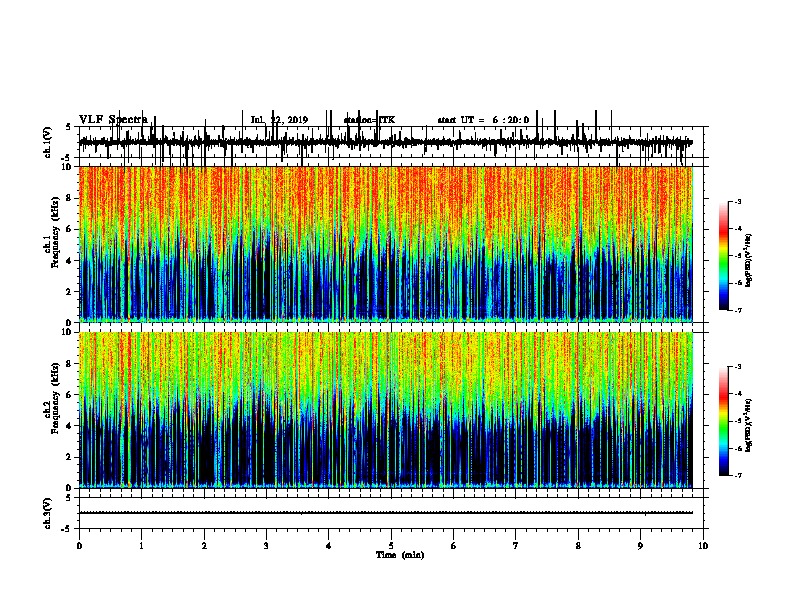
Task: Click the "-3" value on ch.1 colorbar
Action: pos(737,202)
